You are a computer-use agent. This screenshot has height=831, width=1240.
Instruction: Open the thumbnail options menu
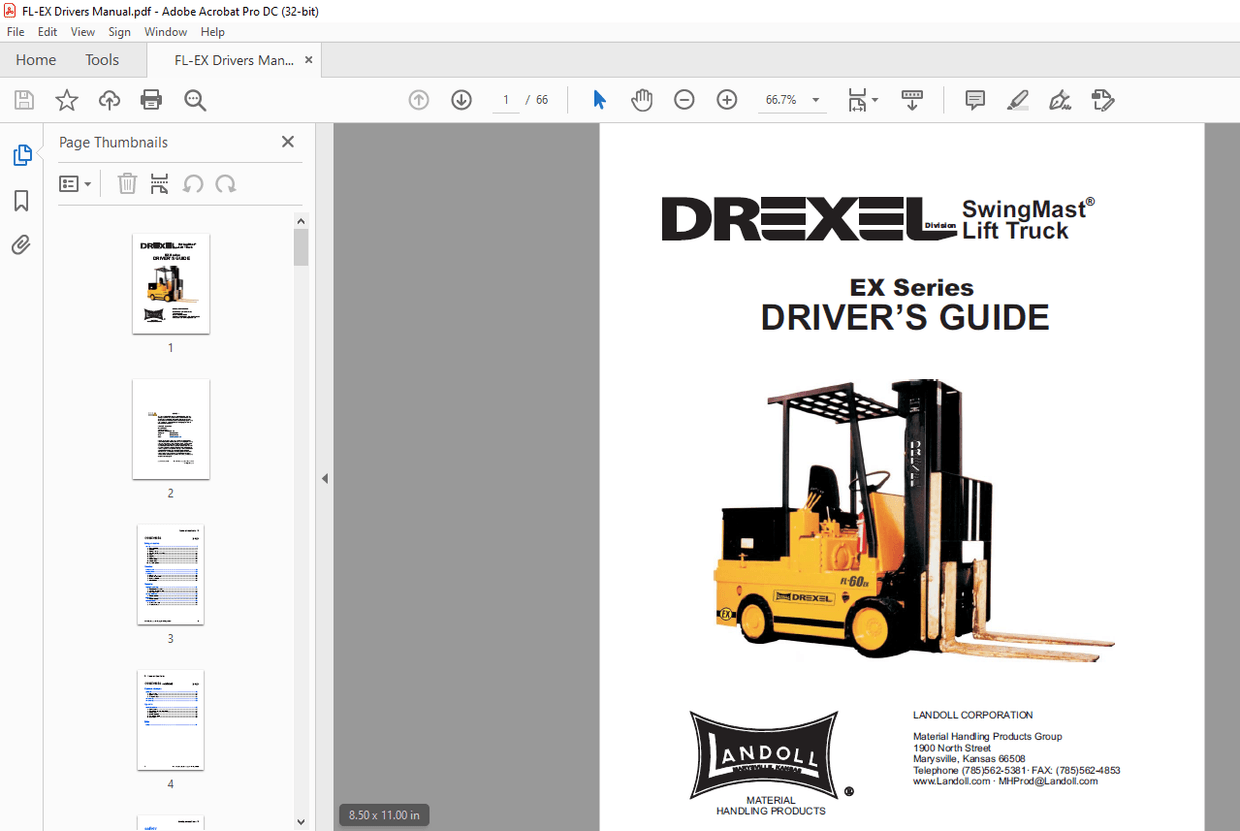[x=74, y=183]
